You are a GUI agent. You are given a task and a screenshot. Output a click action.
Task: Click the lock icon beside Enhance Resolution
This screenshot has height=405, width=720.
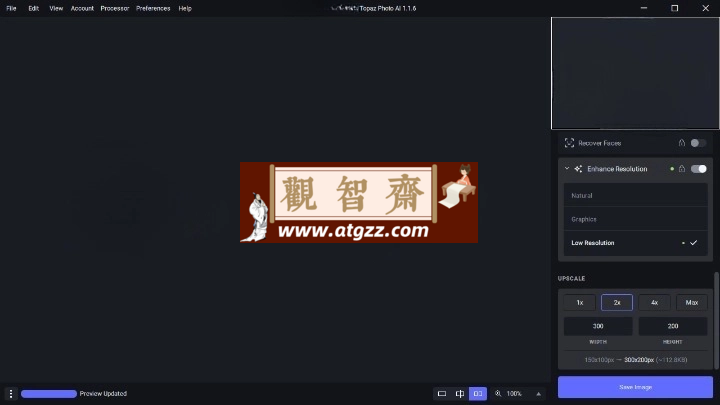click(682, 169)
